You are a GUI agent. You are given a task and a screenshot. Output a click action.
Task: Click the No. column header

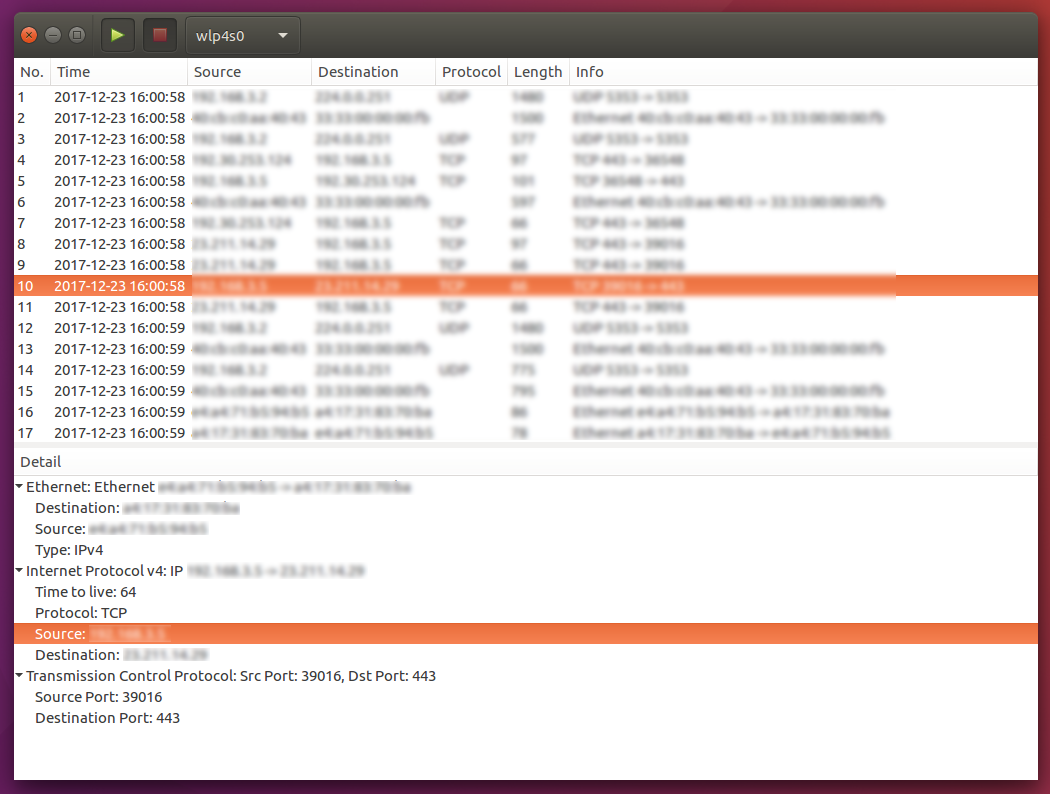pos(31,71)
